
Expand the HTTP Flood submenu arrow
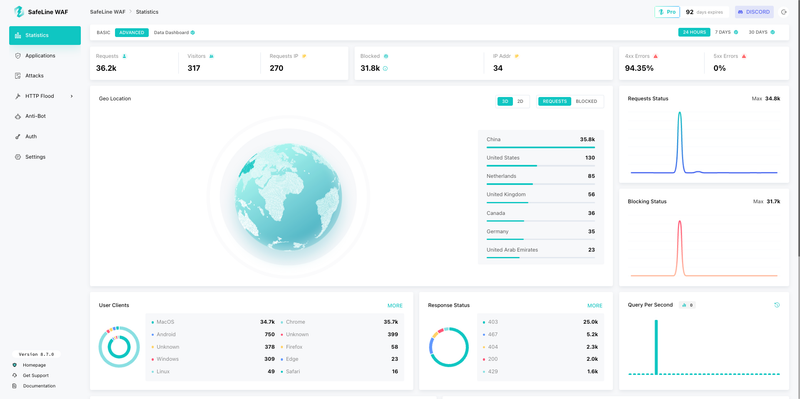71,96
